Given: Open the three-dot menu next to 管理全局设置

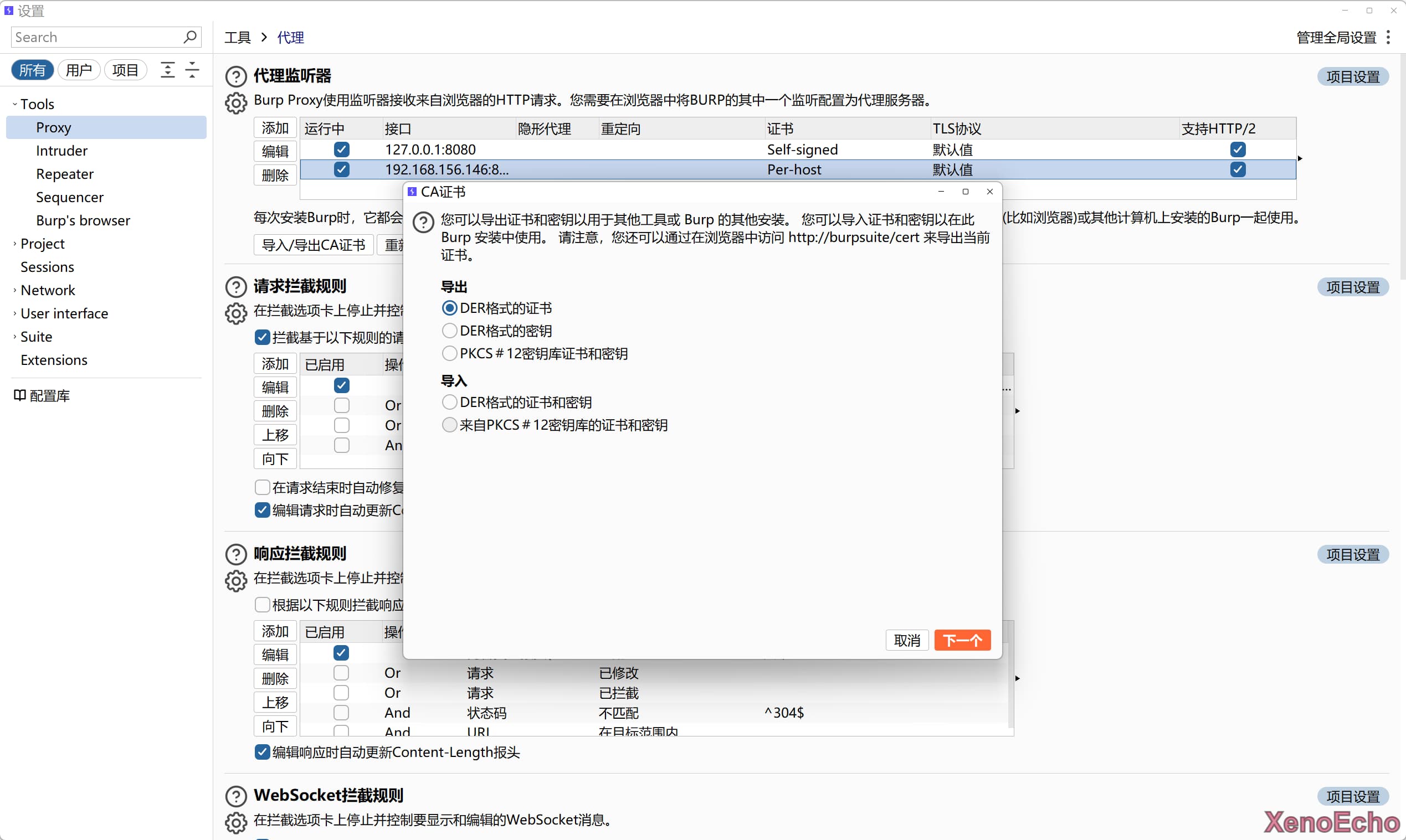Looking at the screenshot, I should 1388,37.
